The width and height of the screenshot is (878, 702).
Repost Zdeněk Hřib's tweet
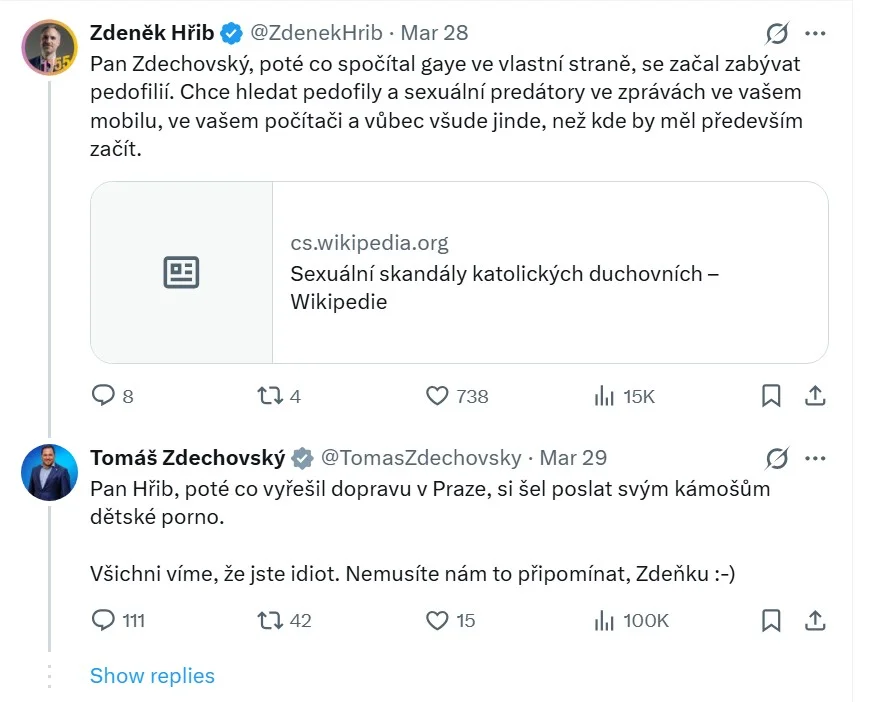[270, 396]
